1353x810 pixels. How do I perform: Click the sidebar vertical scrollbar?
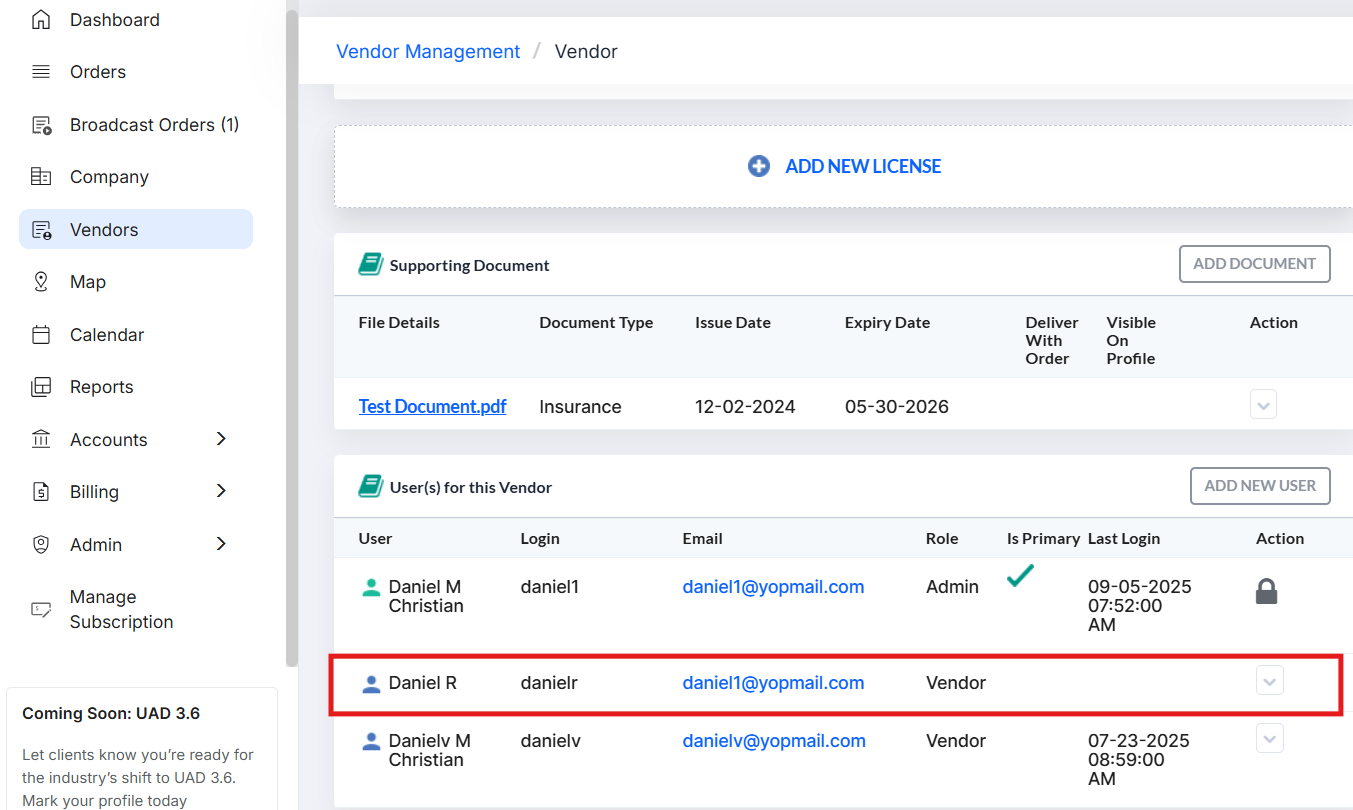(x=292, y=338)
